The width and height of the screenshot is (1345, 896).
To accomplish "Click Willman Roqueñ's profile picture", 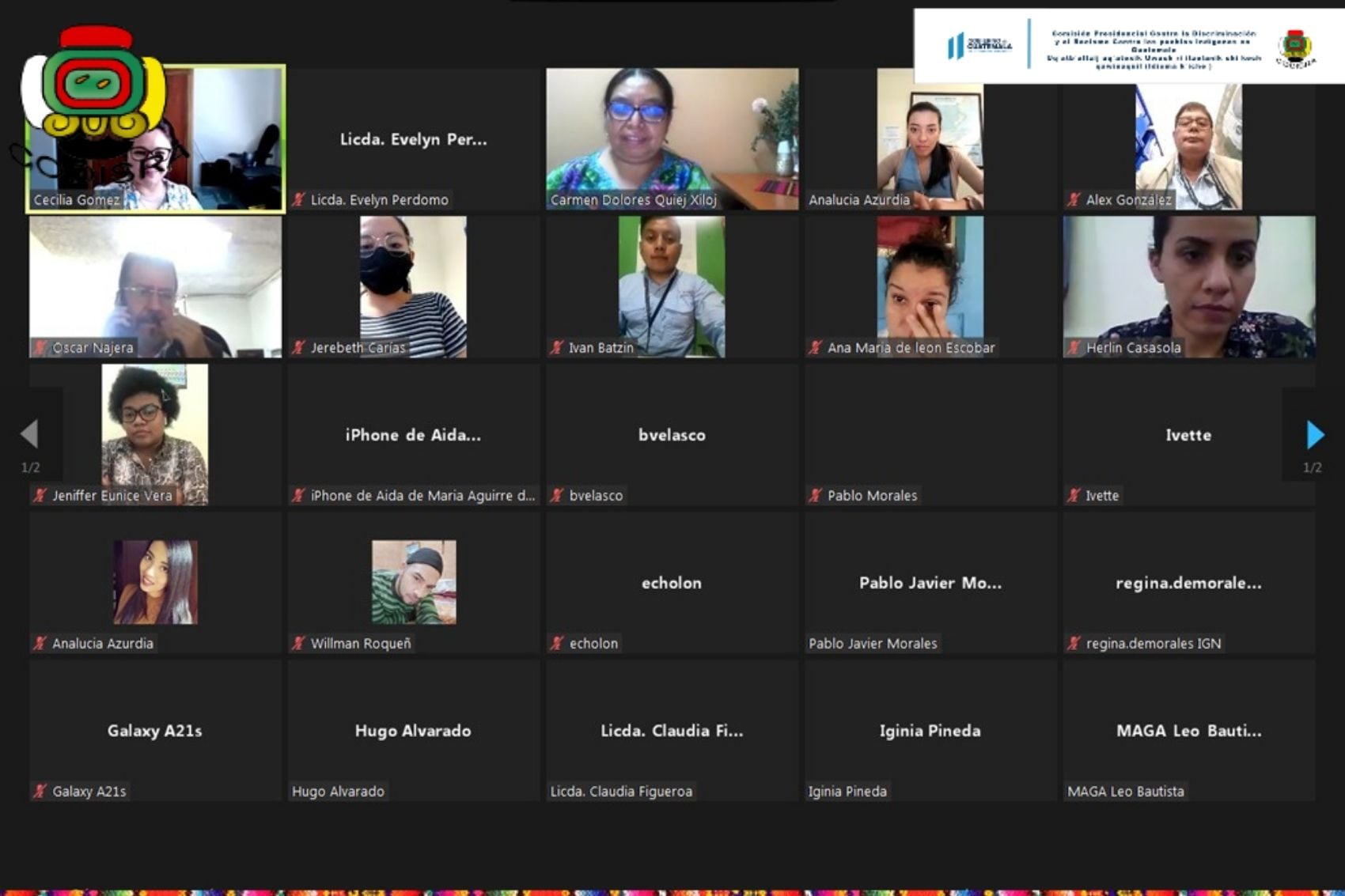I will point(414,582).
